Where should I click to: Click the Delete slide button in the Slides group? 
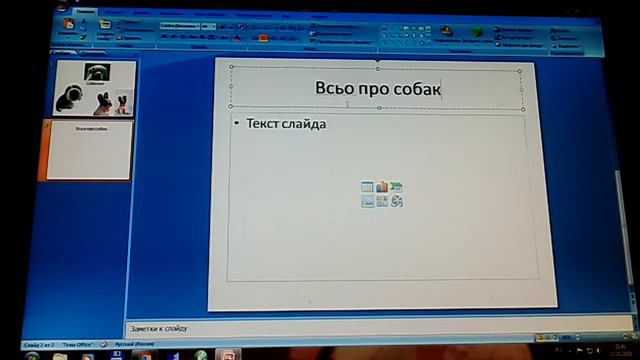(129, 38)
